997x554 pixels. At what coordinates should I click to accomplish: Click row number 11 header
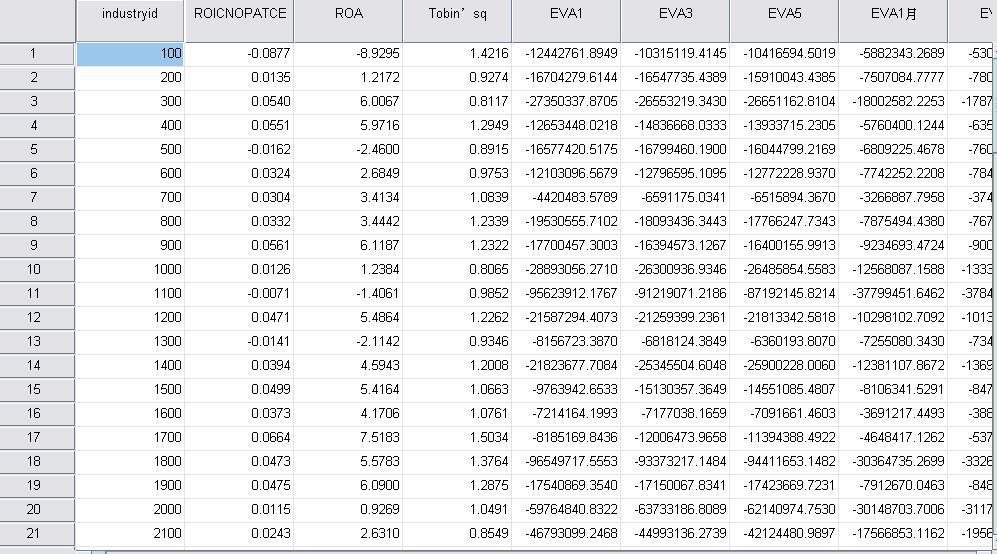tap(33, 293)
